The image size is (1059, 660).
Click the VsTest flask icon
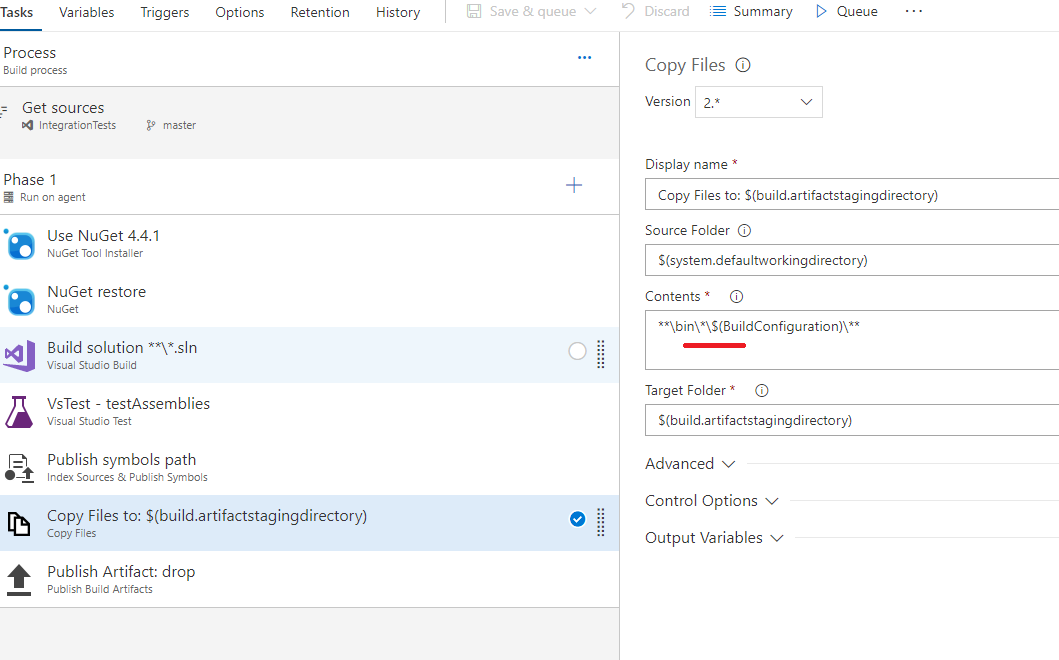pyautogui.click(x=22, y=411)
